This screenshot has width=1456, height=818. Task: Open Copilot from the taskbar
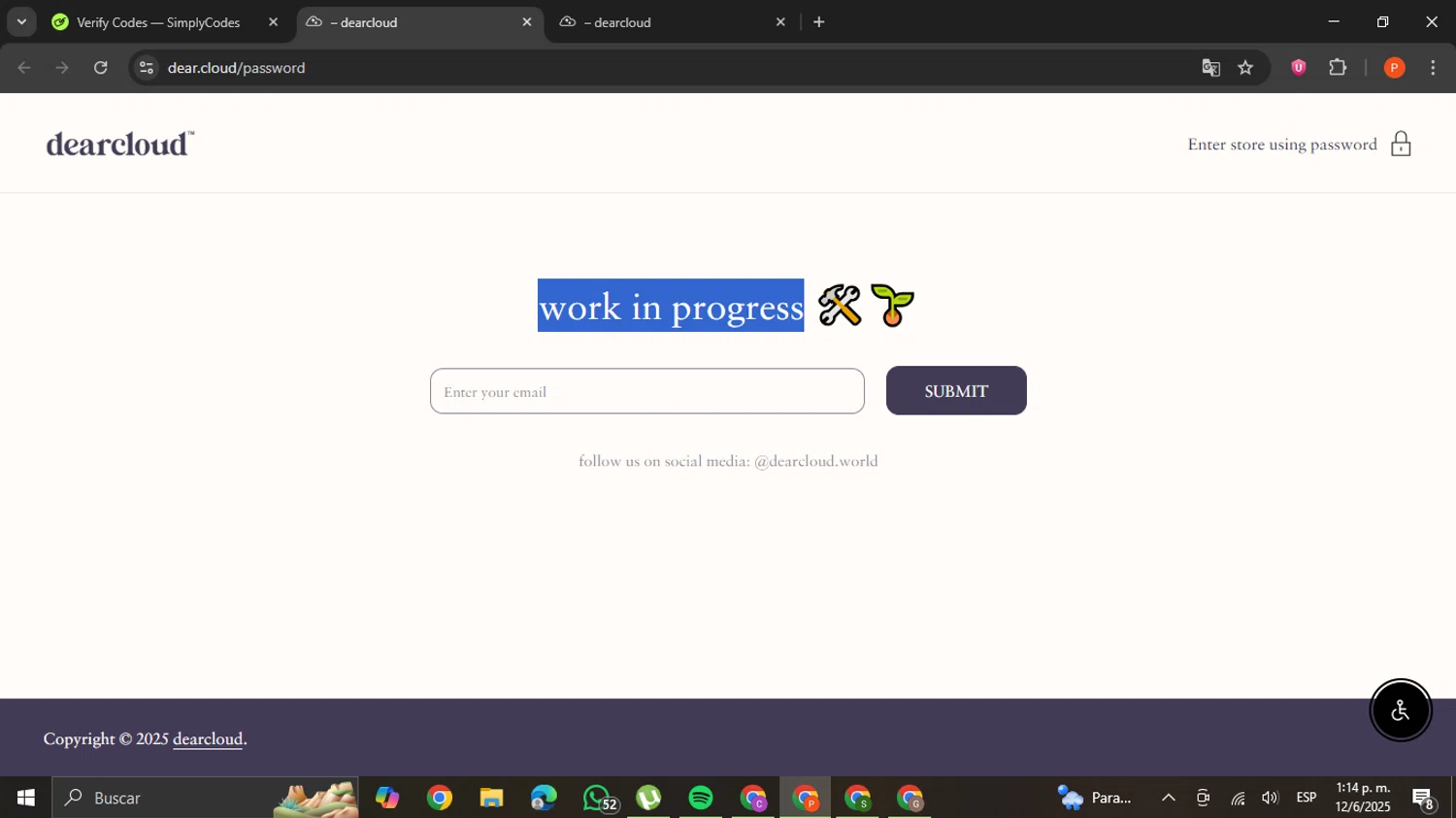pos(387,798)
